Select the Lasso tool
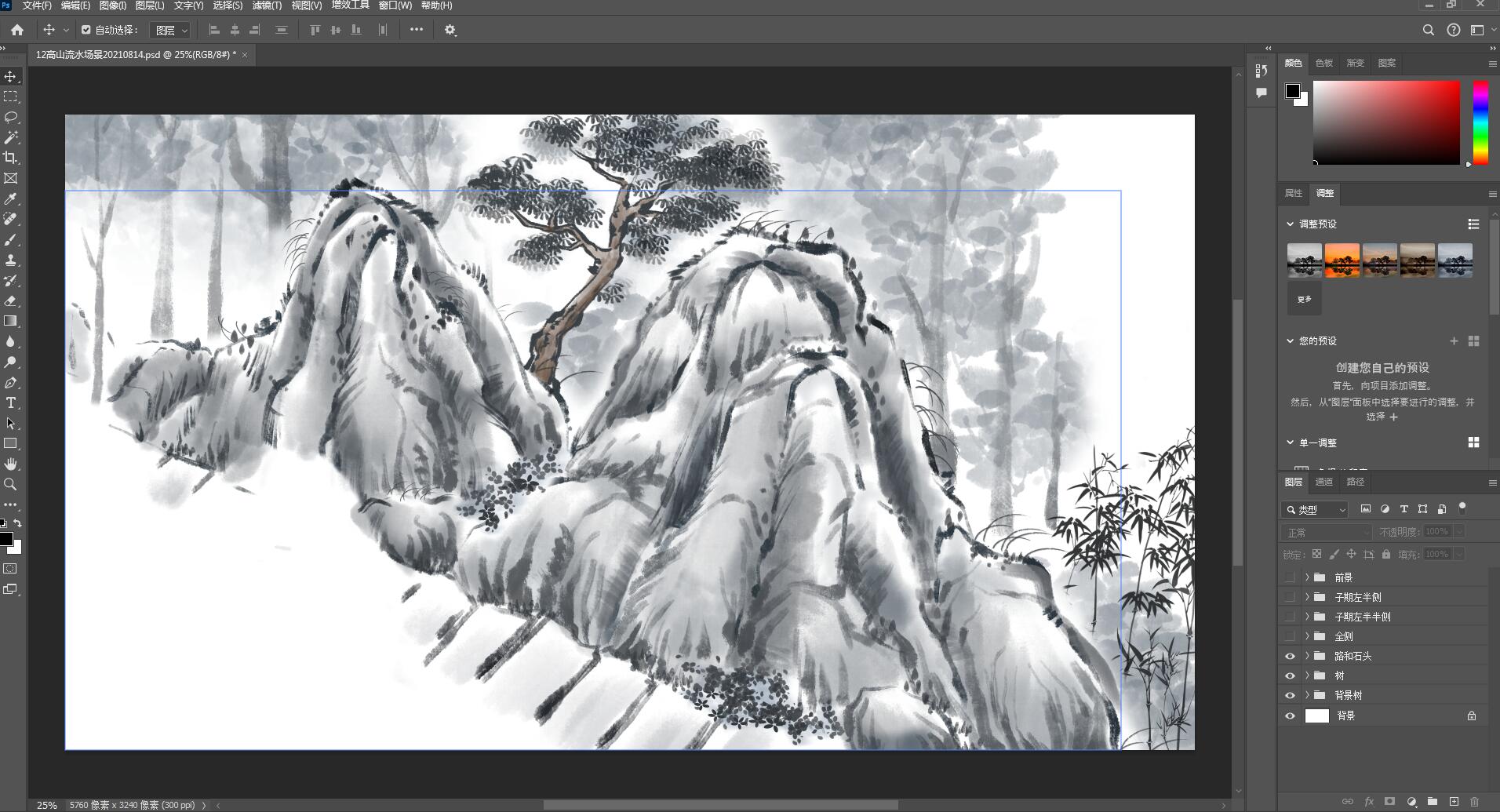The height and width of the screenshot is (812, 1500). [x=11, y=117]
